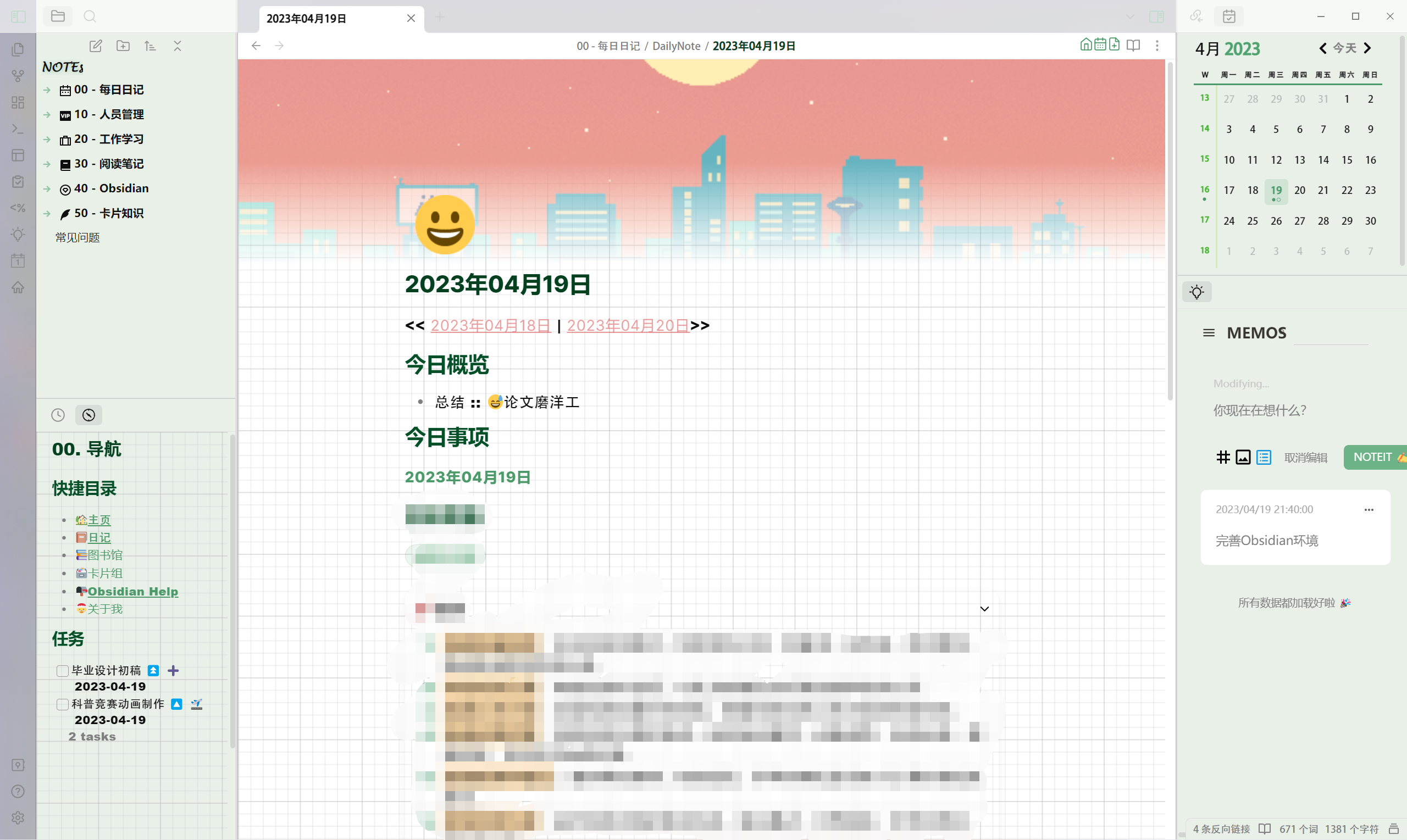Collapse the embedded section with the down chevron
This screenshot has width=1407, height=840.
click(x=984, y=609)
